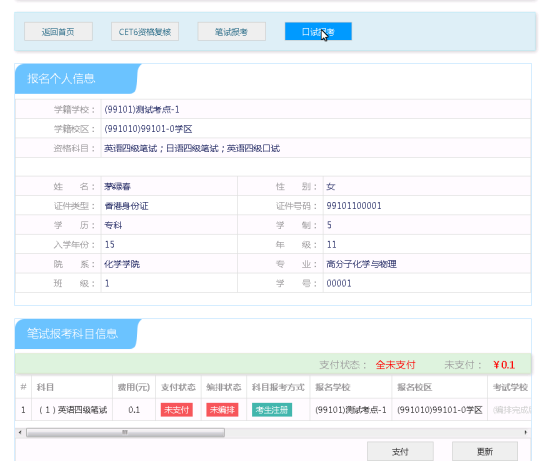Select the highlighted 口试报考 button
The image size is (554, 462).
(x=318, y=32)
